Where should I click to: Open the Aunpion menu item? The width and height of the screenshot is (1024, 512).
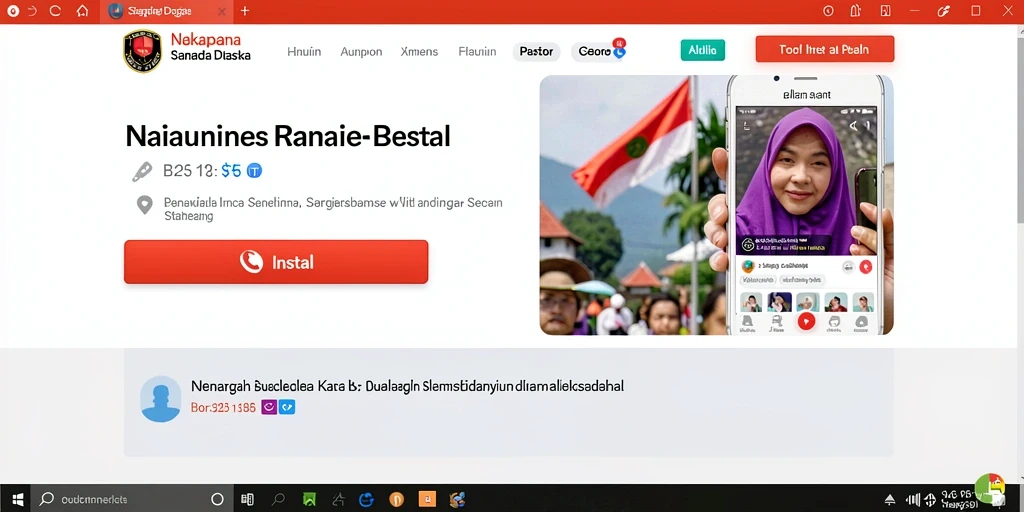click(361, 52)
